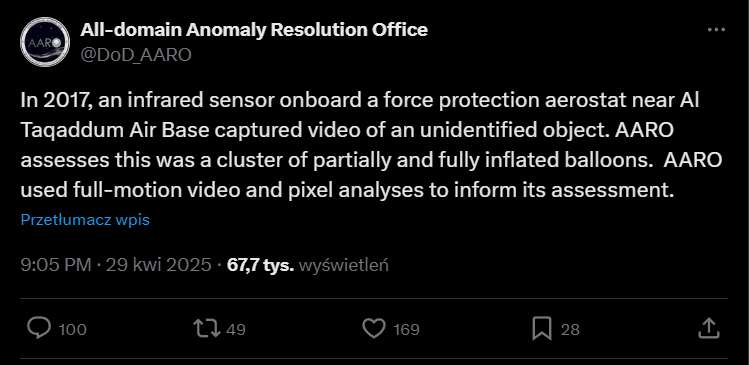The image size is (749, 365).
Task: Repost this tweet via retweet icon
Action: coord(206,329)
